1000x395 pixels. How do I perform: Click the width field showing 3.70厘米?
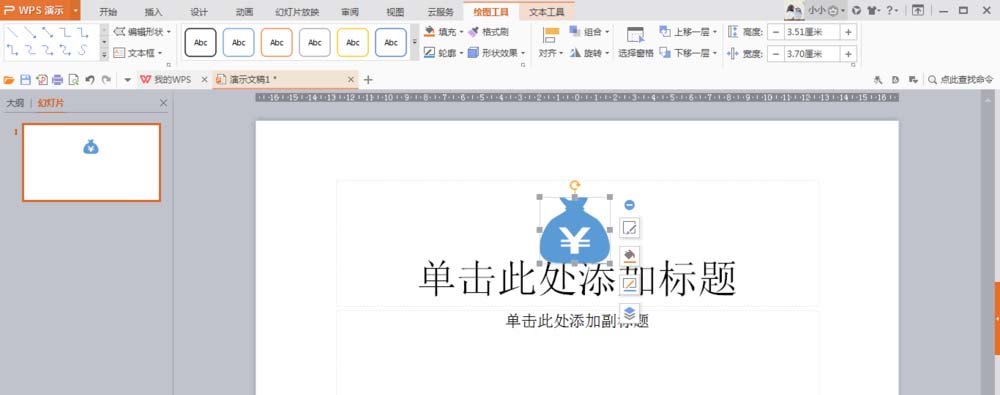click(812, 54)
